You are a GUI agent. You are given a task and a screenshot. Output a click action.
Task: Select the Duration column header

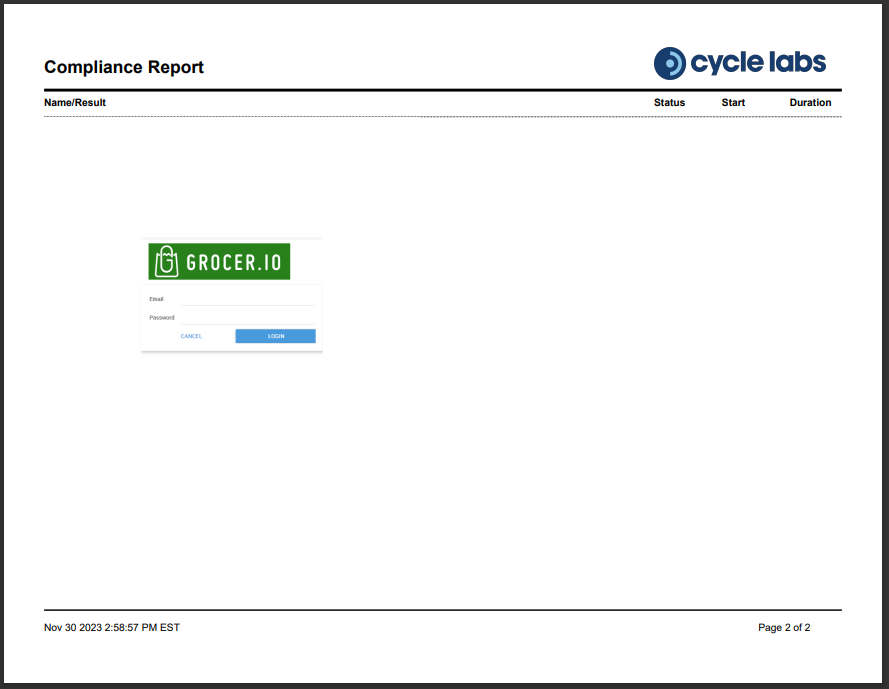click(810, 102)
